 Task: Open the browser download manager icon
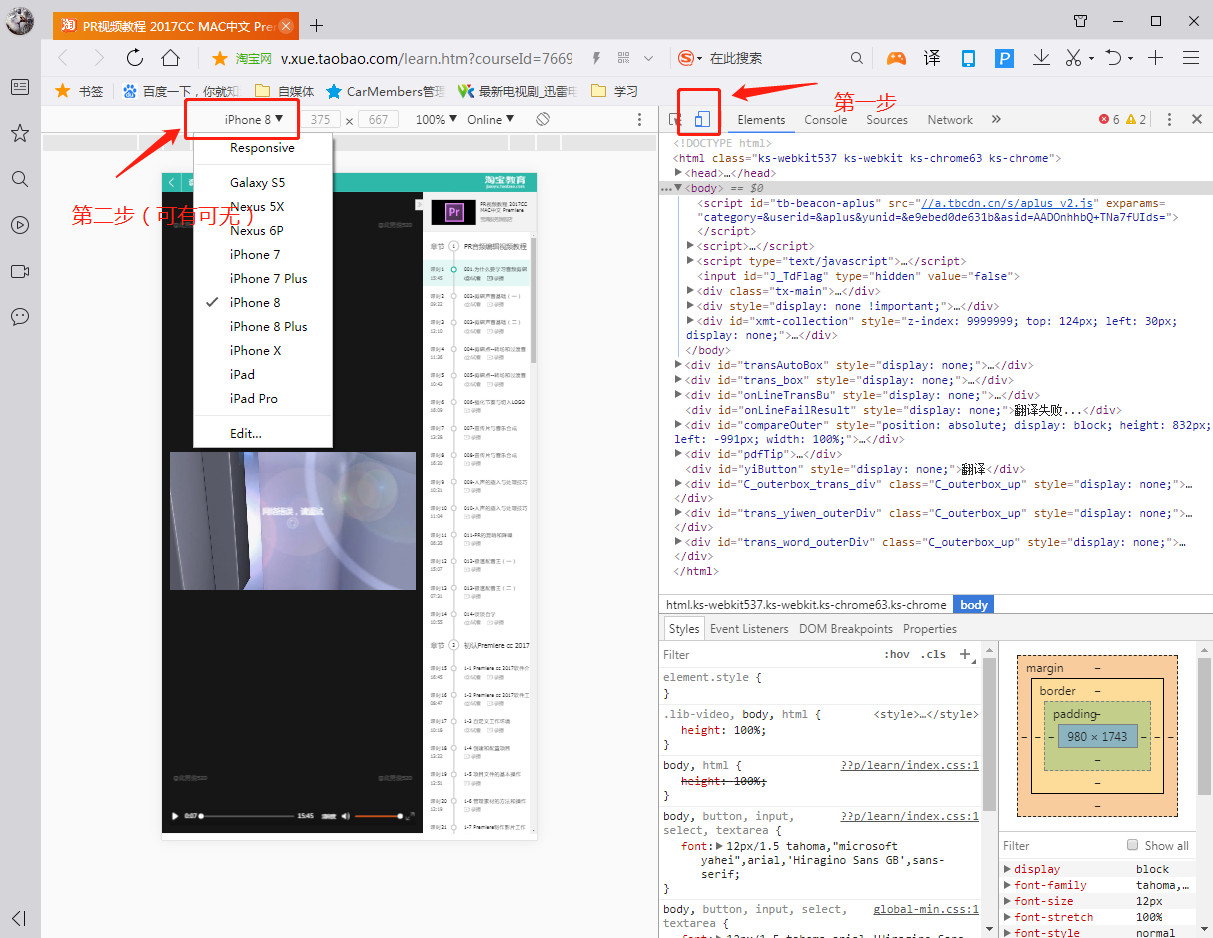click(x=1041, y=58)
